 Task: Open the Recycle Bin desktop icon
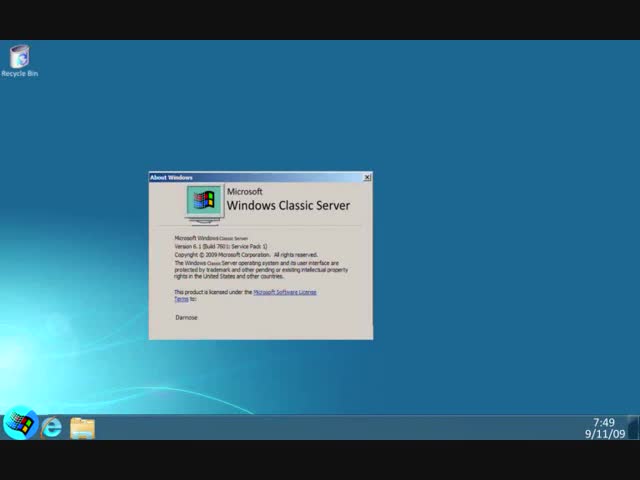(x=19, y=61)
